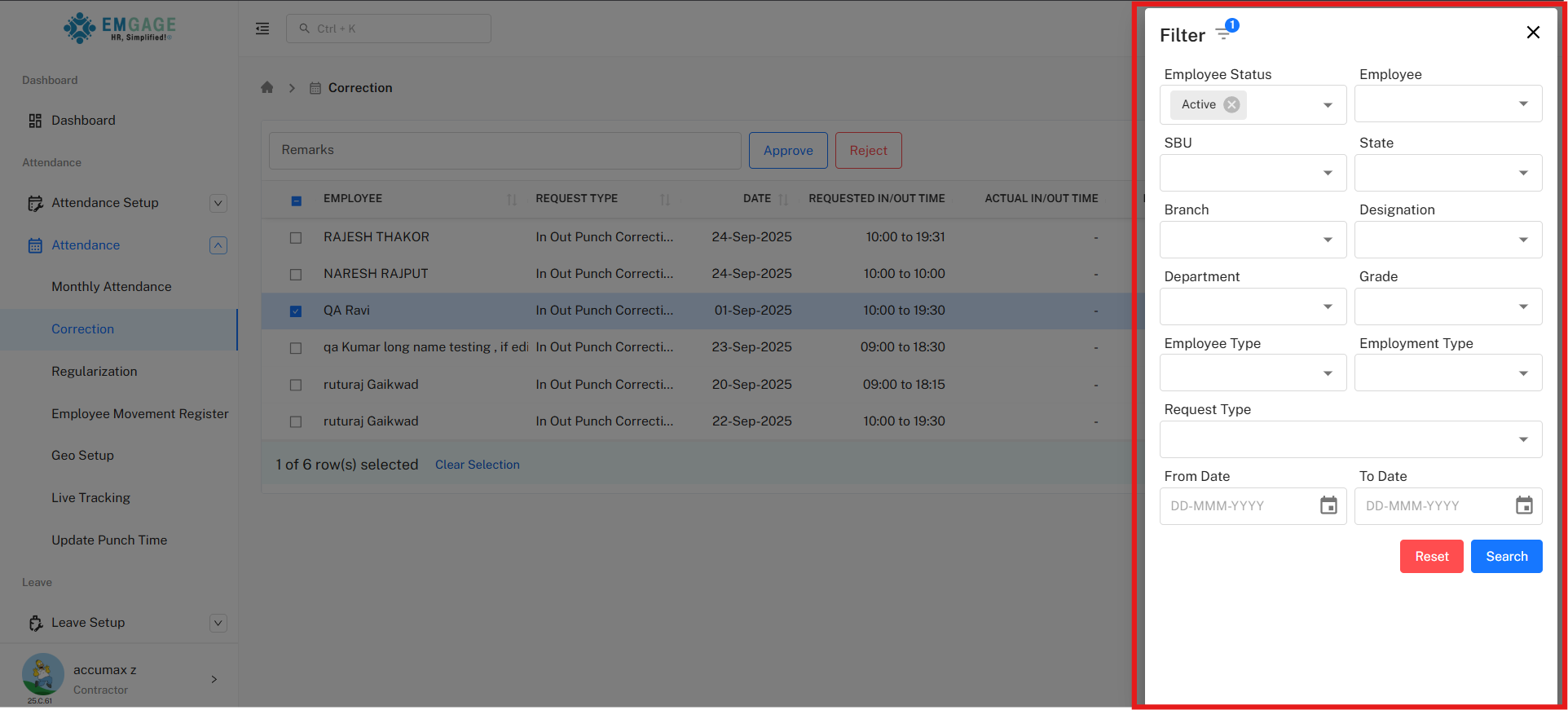Expand the Department dropdown
The height and width of the screenshot is (710, 1568).
click(1253, 306)
